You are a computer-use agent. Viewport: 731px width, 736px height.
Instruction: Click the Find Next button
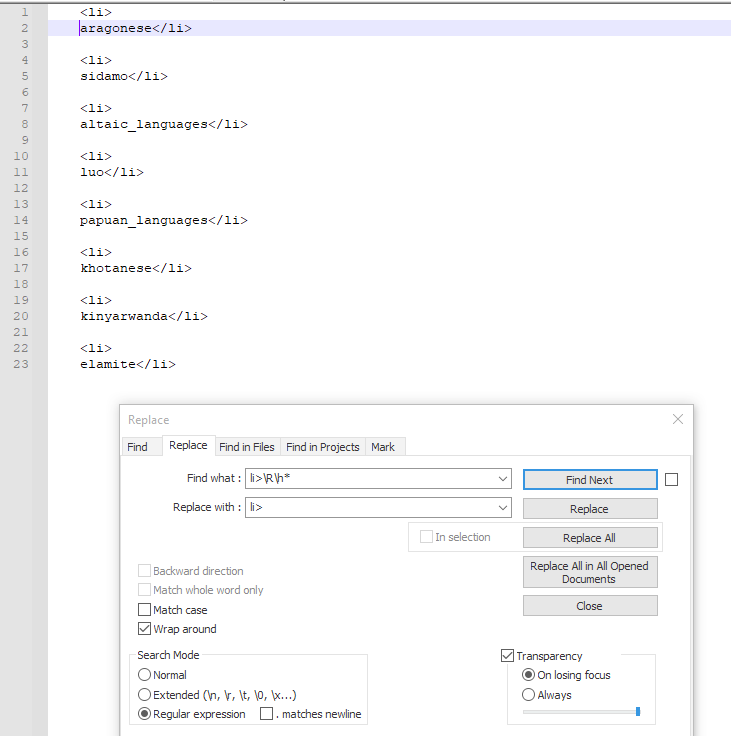coord(590,480)
